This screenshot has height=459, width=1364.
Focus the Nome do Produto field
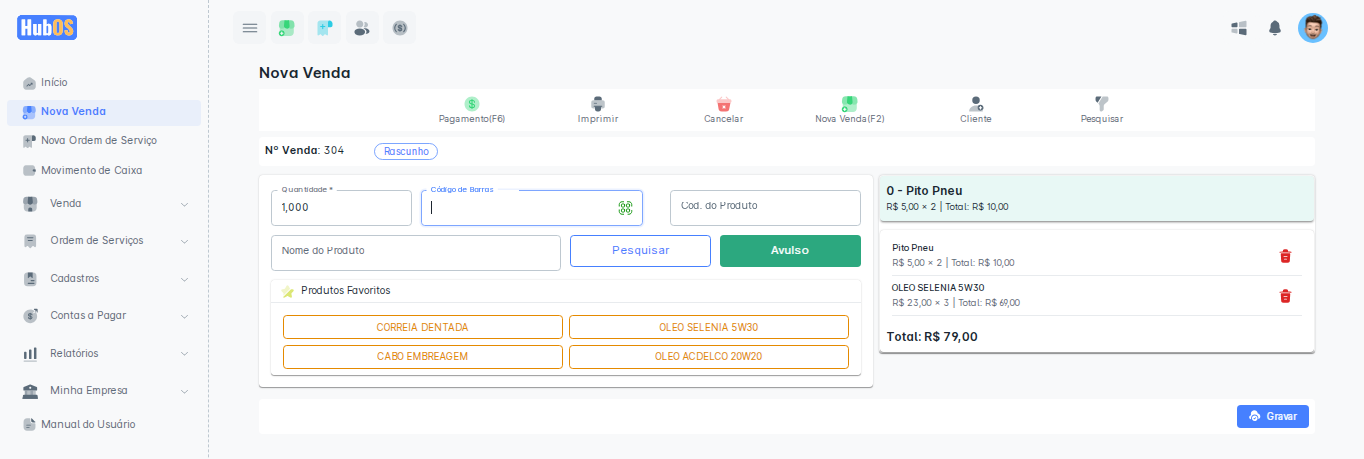(x=415, y=253)
